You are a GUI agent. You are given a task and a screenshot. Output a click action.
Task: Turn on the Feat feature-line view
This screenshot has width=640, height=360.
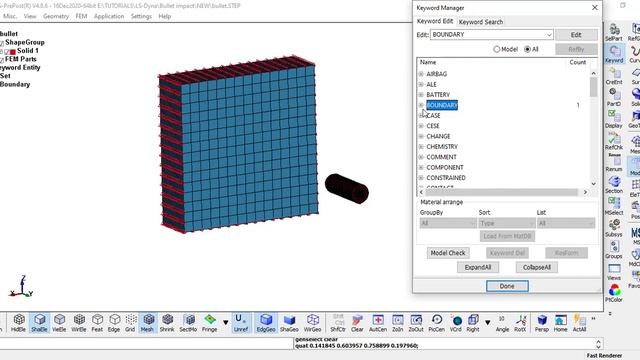(97, 322)
